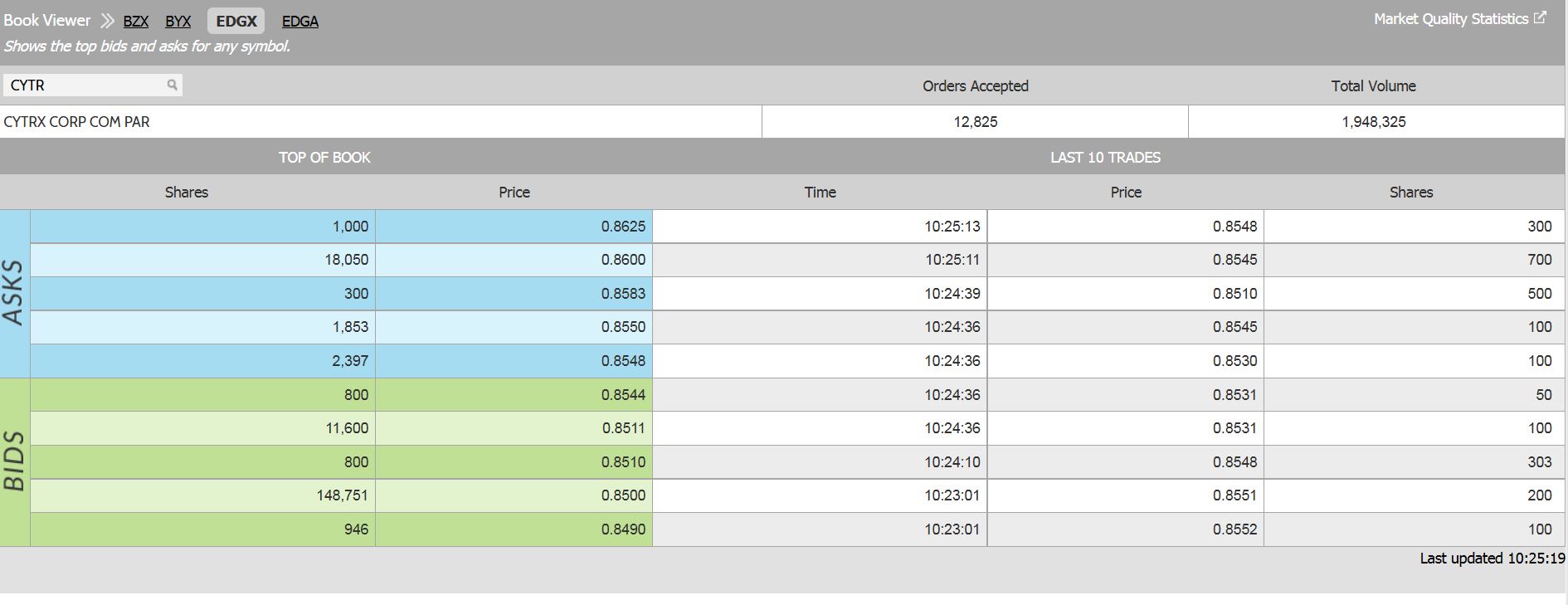Click the TOP OF BOOK section header

[x=324, y=157]
